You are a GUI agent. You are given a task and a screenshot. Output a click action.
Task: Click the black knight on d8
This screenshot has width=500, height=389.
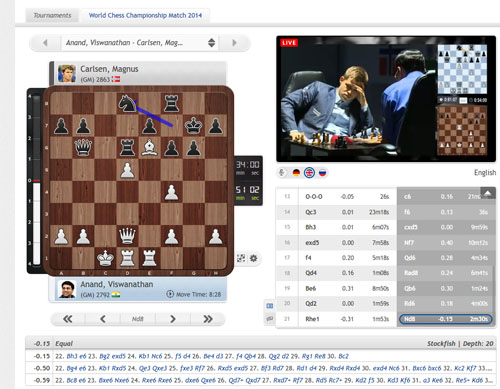click(127, 103)
